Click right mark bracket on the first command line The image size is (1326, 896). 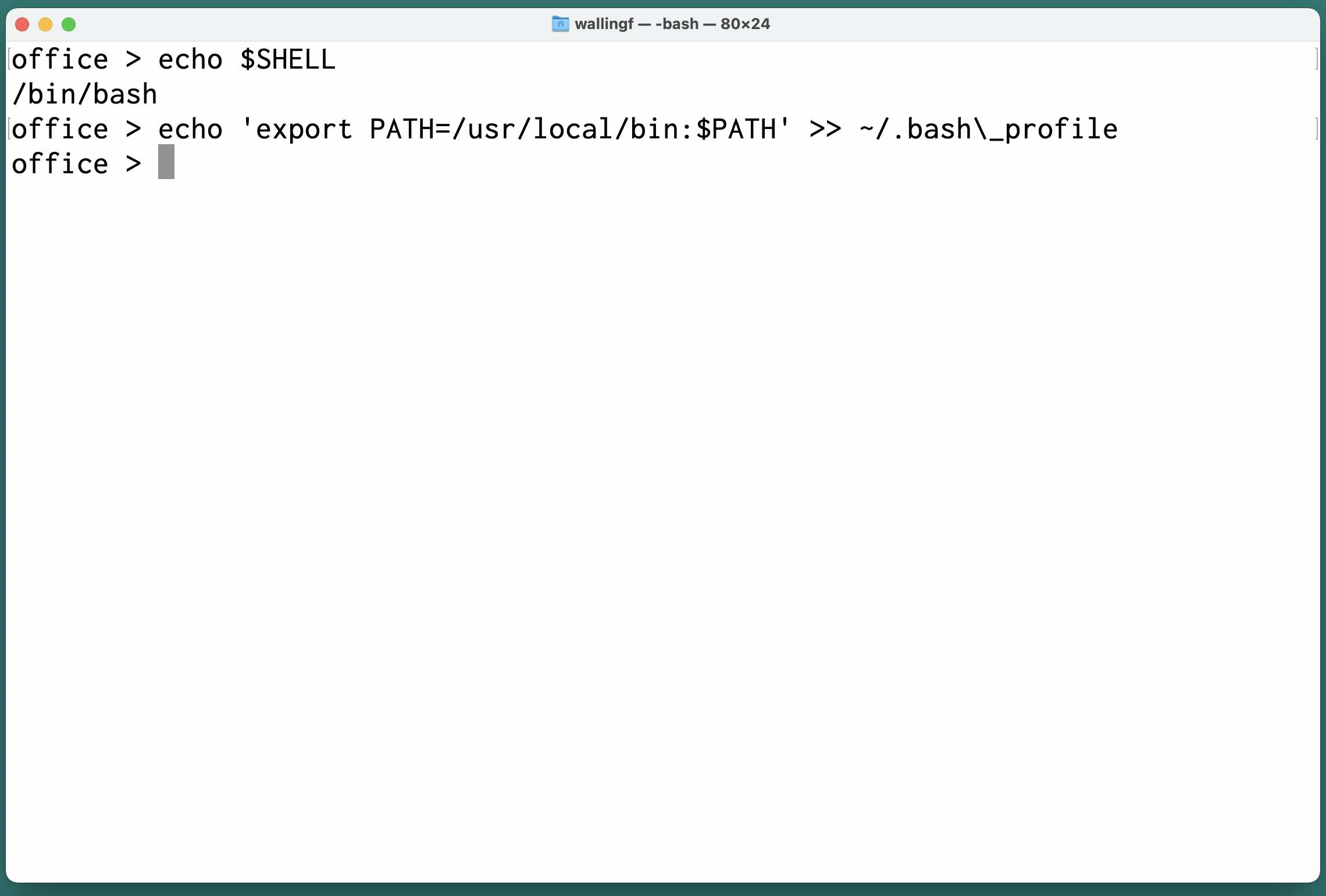tap(1317, 59)
